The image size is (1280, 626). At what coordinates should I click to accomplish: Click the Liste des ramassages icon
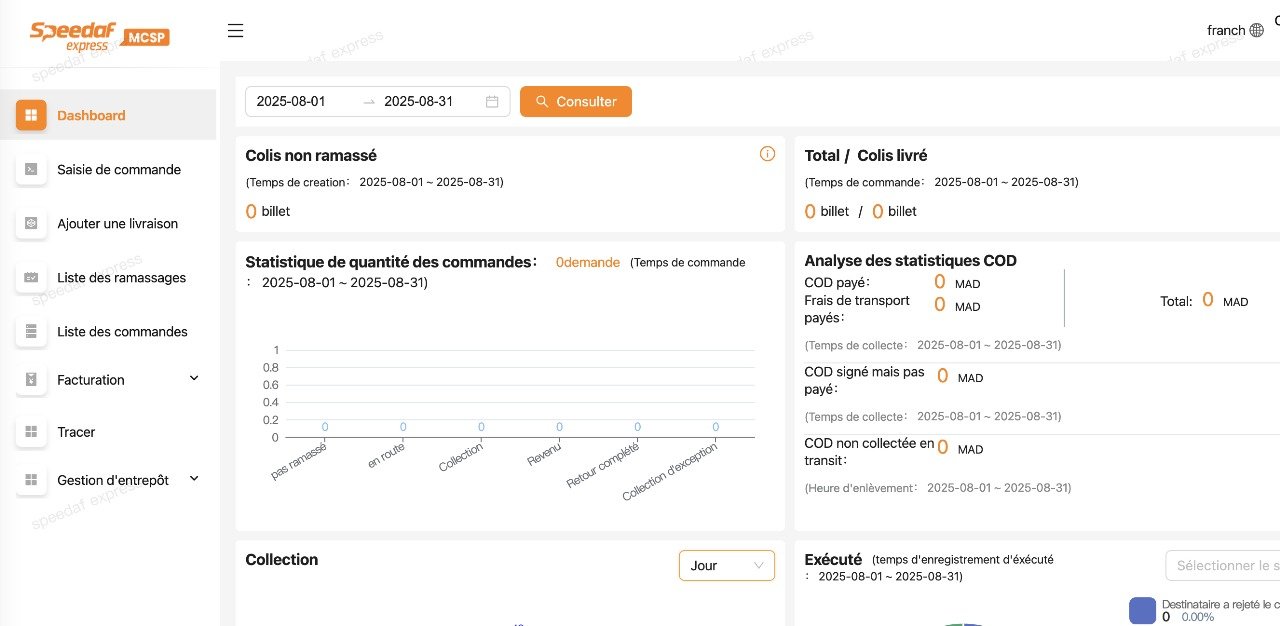tap(31, 277)
